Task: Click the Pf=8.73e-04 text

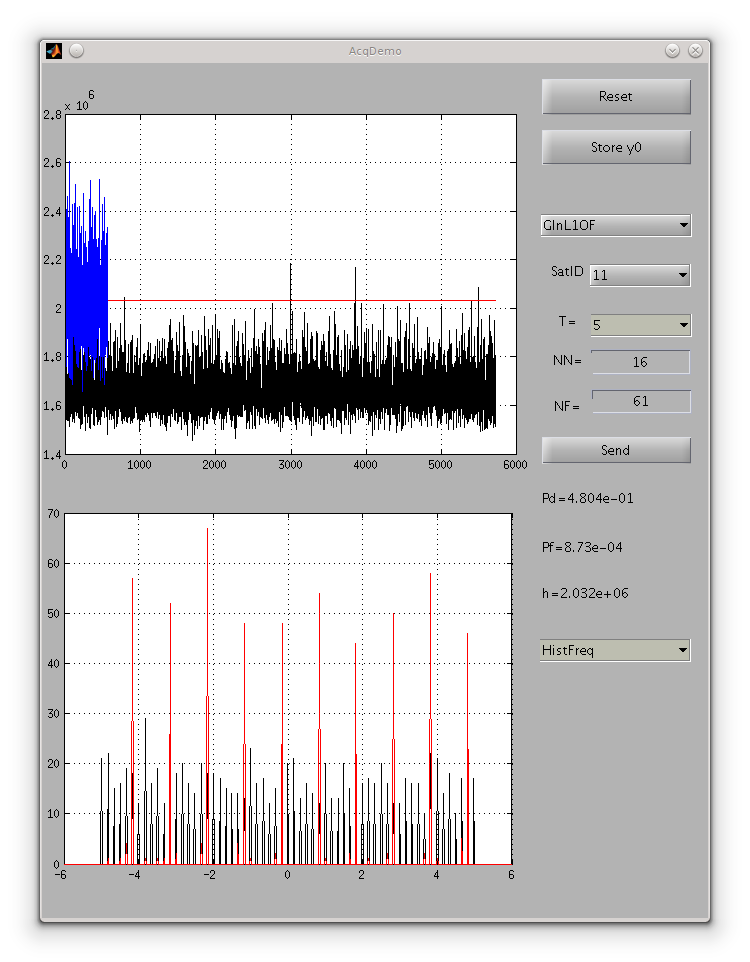Action: pyautogui.click(x=582, y=547)
